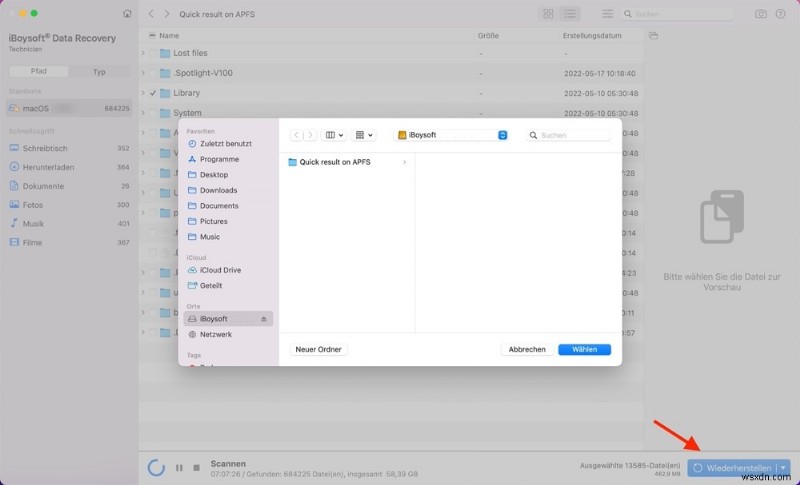This screenshot has width=800, height=485.
Task: Click the green maximize window button
Action: 34,13
